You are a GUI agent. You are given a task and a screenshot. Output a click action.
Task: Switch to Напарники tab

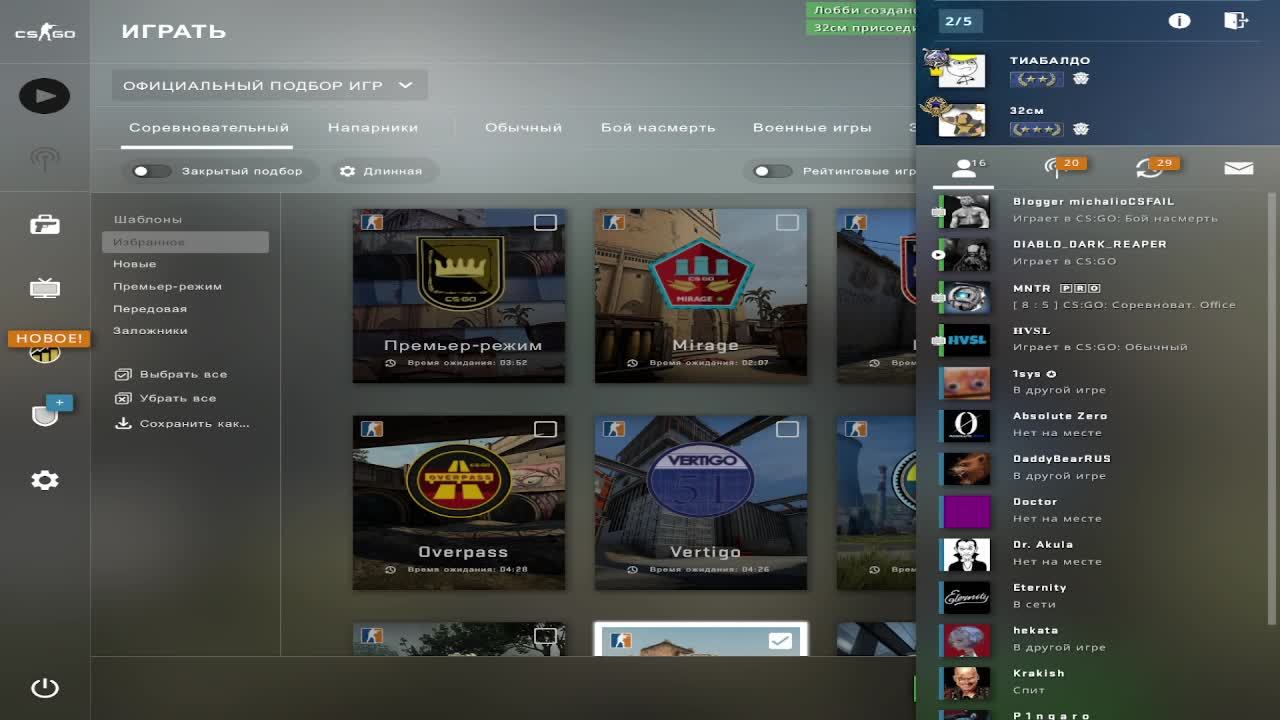373,127
